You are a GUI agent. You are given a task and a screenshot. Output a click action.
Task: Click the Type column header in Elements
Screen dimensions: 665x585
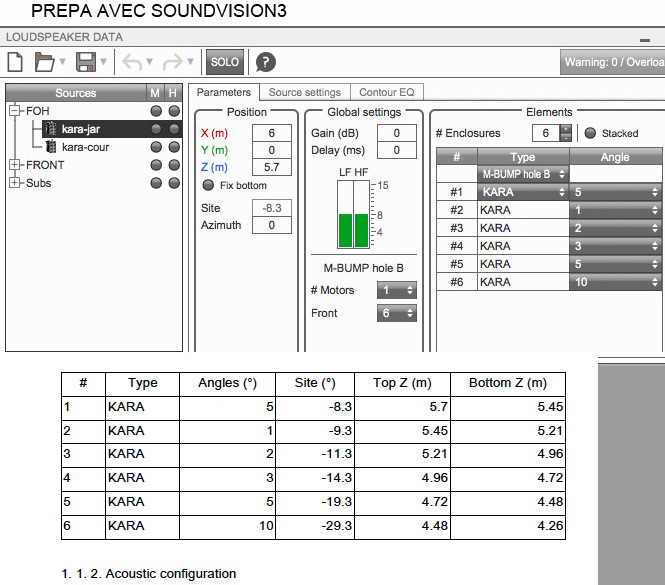pos(523,157)
